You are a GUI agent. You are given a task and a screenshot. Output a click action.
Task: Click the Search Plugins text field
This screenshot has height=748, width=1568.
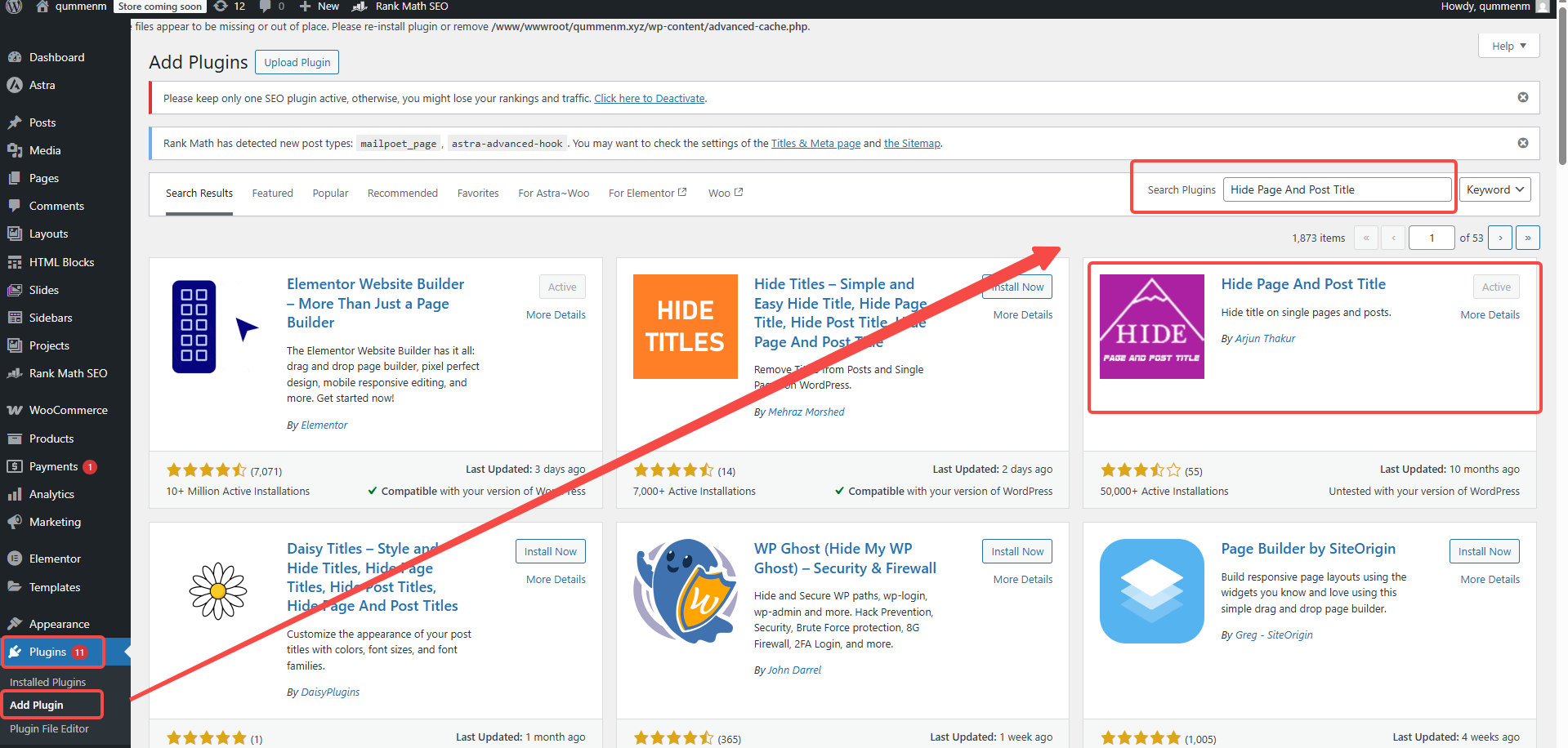1336,189
